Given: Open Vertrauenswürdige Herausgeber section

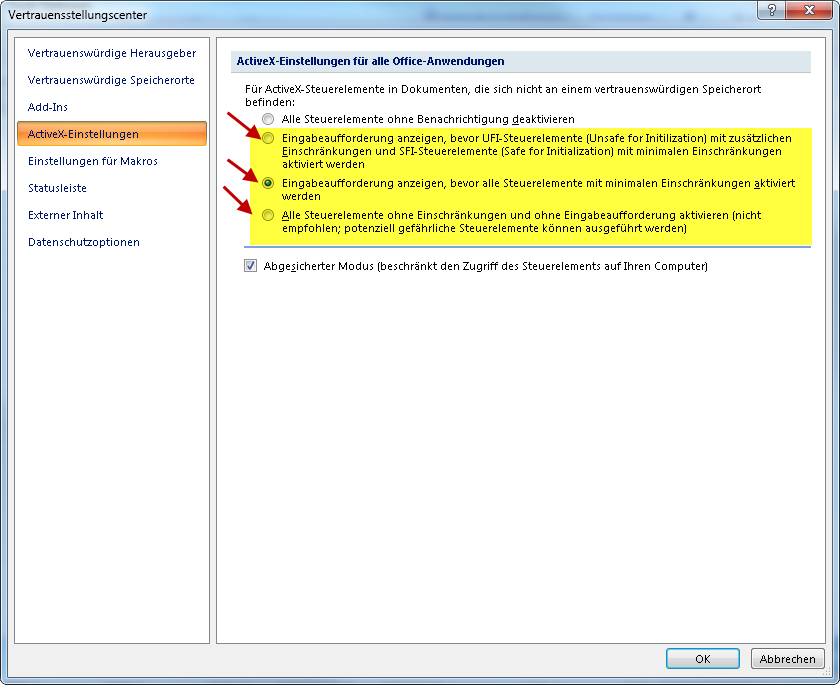Looking at the screenshot, I should pos(112,53).
